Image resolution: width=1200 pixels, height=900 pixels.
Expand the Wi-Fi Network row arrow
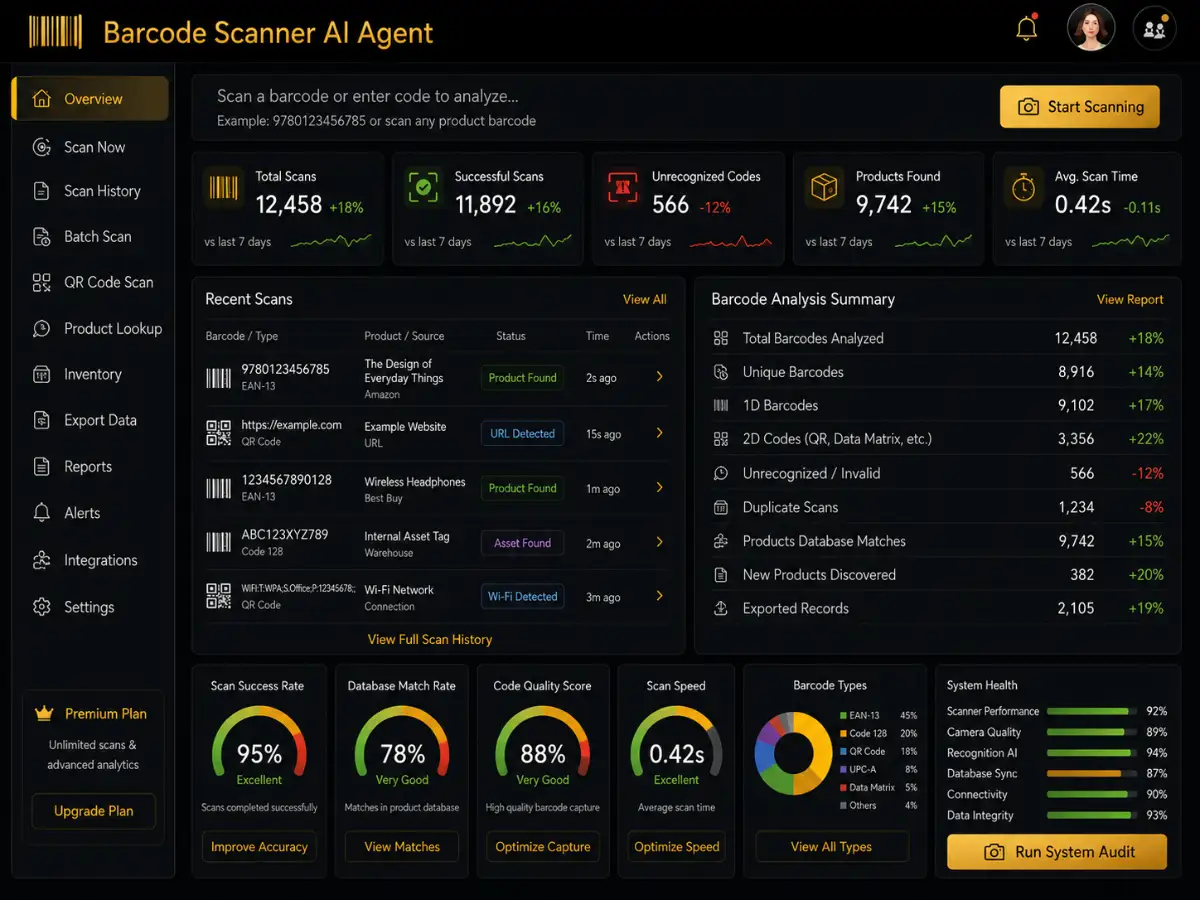pyautogui.click(x=659, y=596)
